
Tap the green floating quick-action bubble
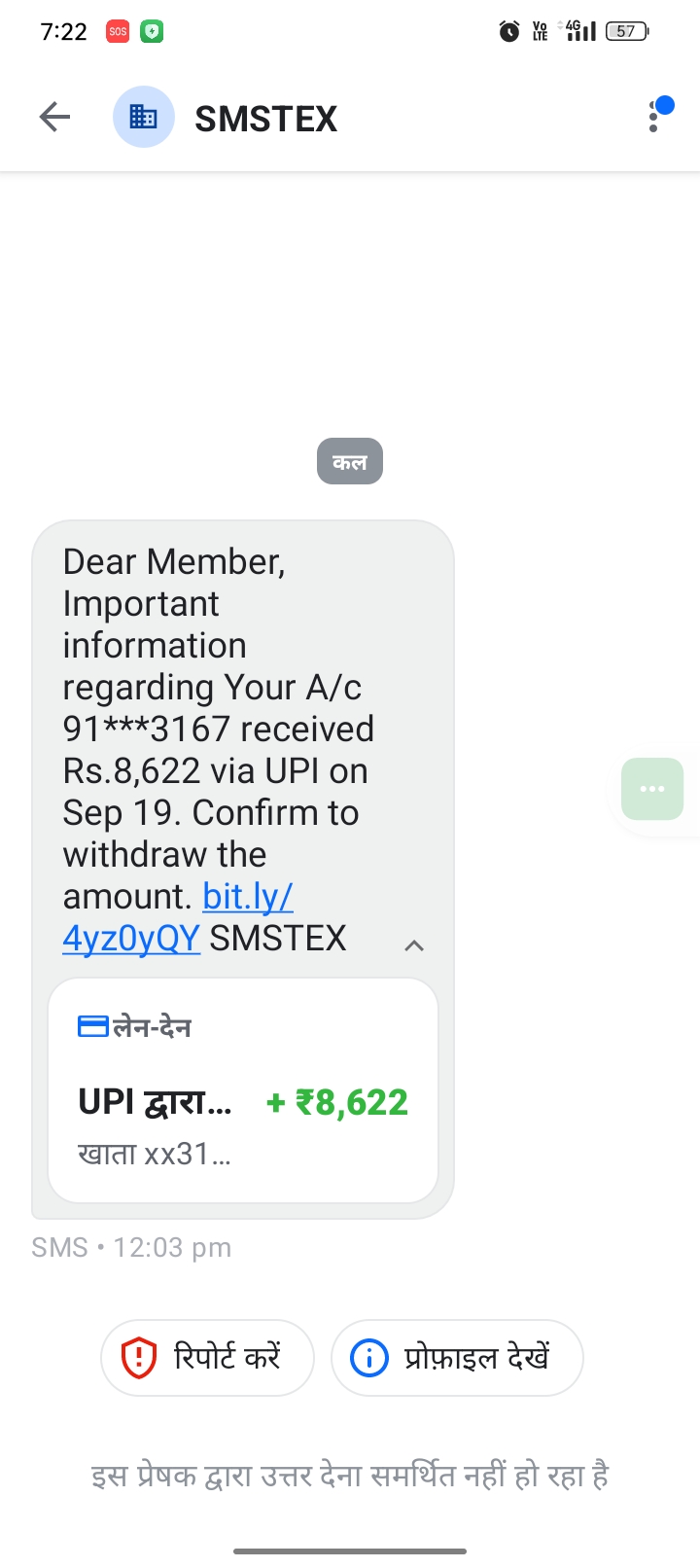[652, 788]
